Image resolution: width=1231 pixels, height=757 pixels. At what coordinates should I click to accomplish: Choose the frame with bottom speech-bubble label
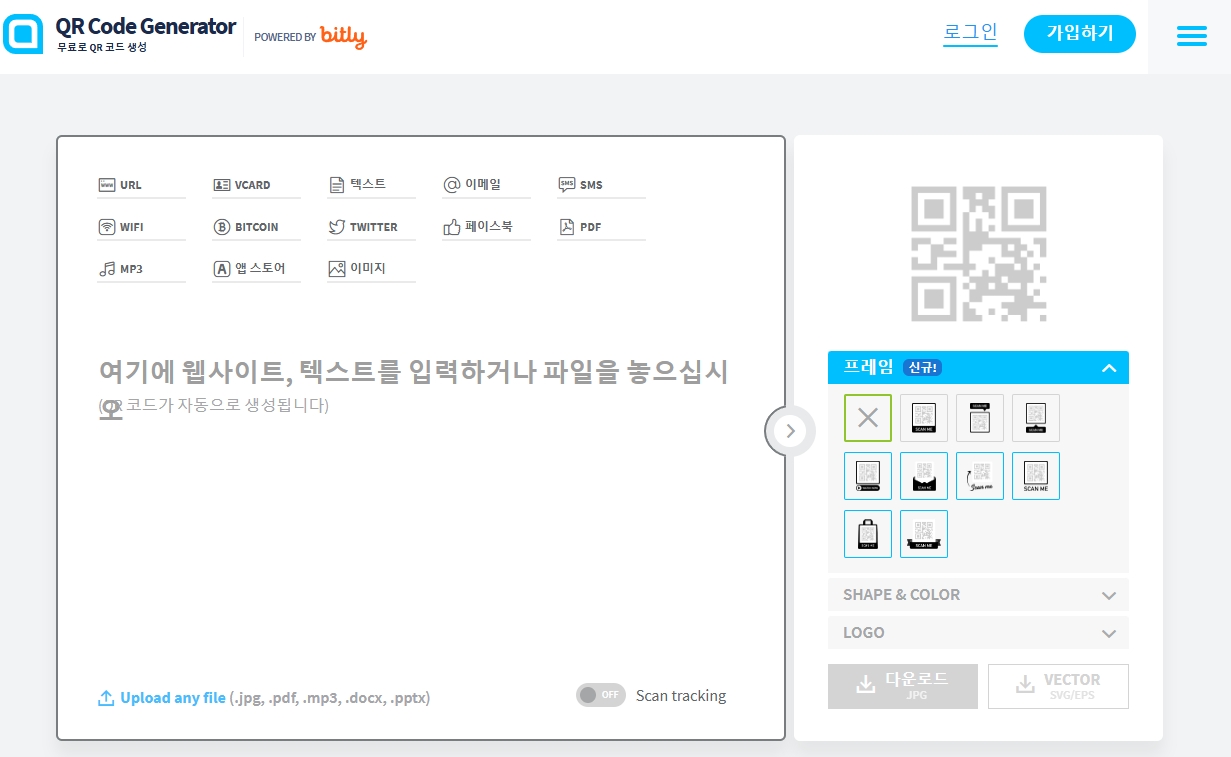1036,418
